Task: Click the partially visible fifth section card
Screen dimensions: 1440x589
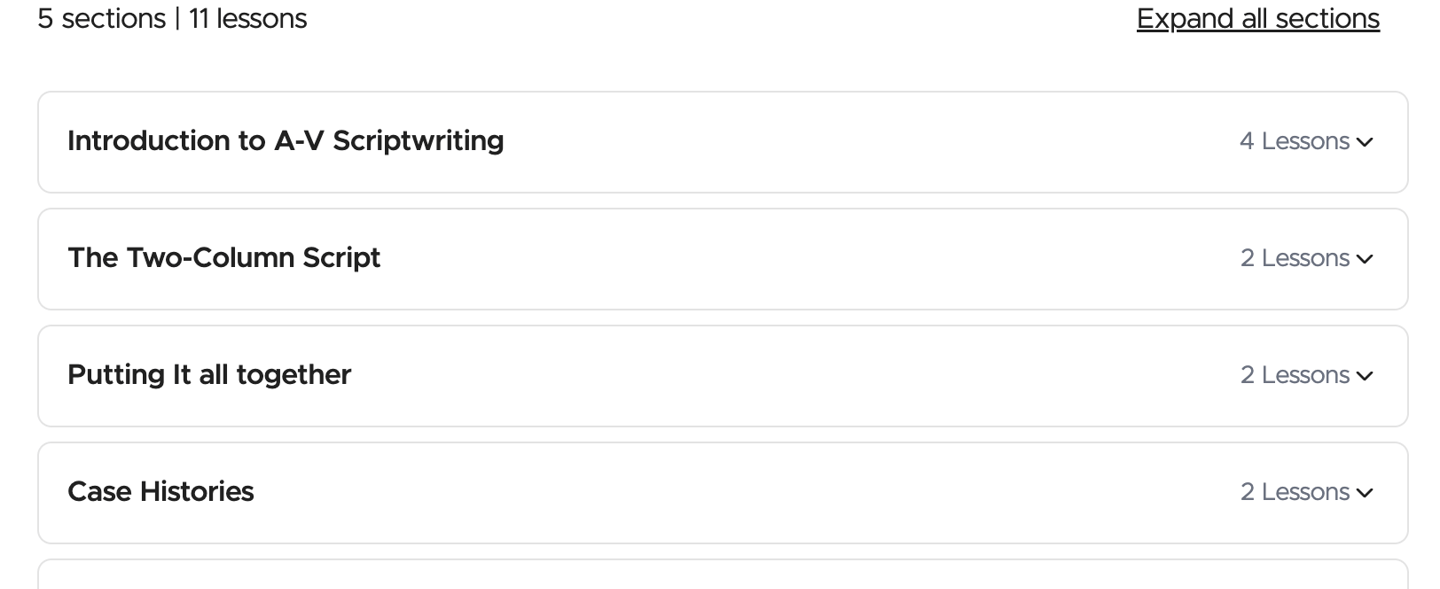Action: coord(722,576)
